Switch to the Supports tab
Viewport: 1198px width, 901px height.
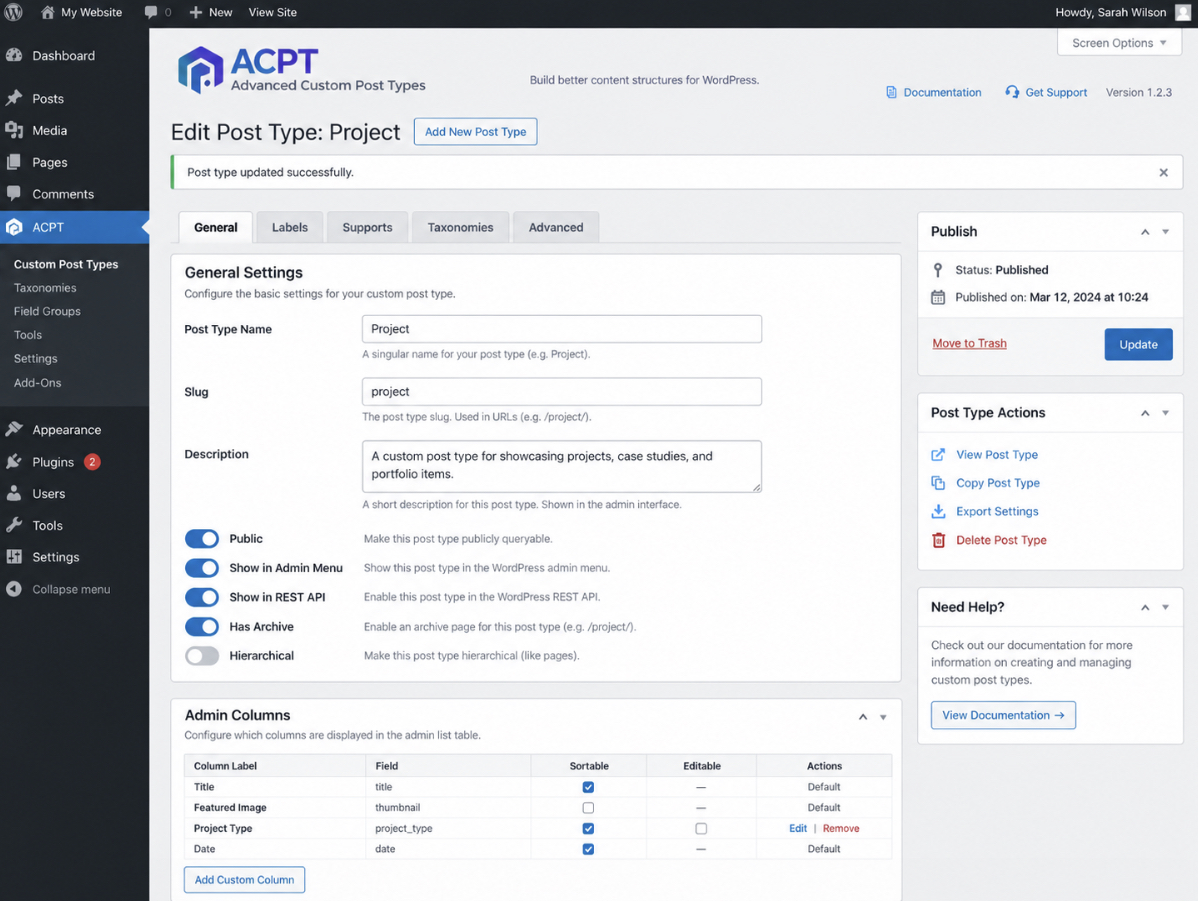[x=367, y=228]
